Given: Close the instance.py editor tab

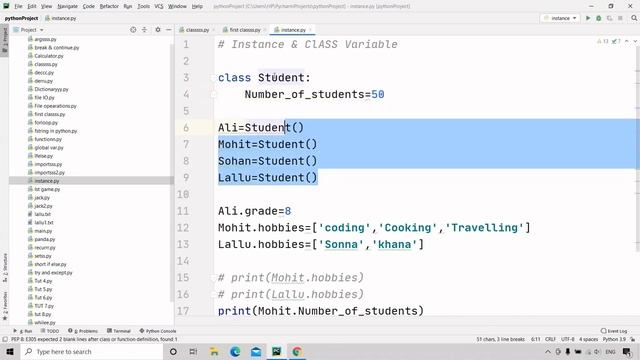Looking at the screenshot, I should click(x=311, y=30).
